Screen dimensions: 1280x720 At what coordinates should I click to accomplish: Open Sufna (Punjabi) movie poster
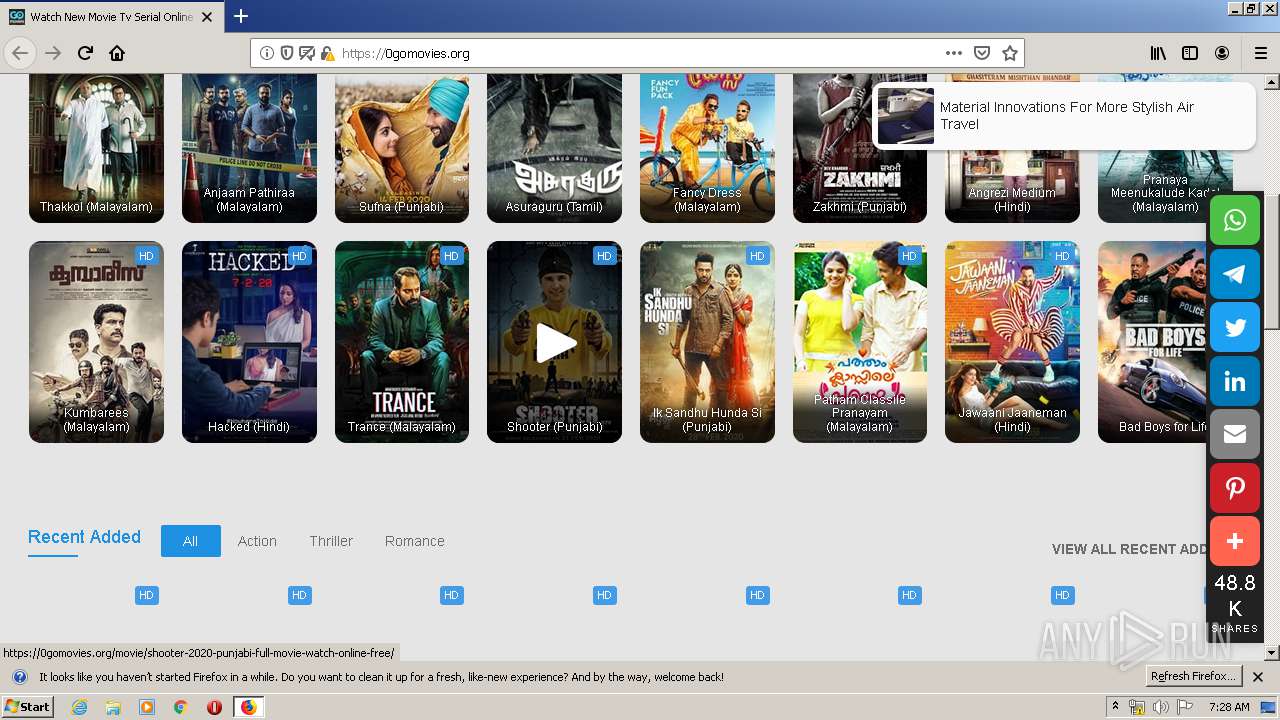[402, 148]
